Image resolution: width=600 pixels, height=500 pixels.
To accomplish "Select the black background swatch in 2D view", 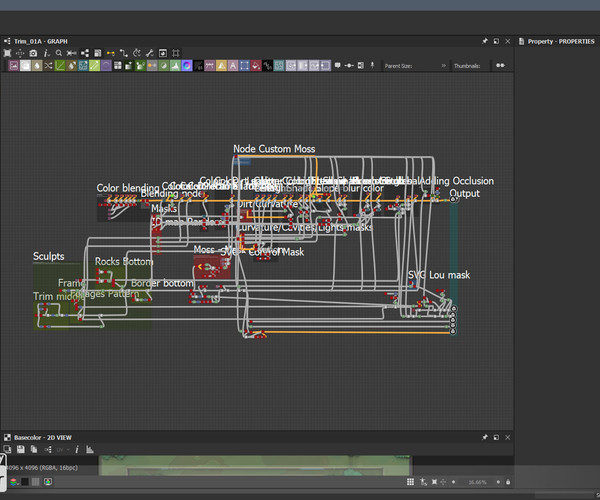I will click(25, 482).
